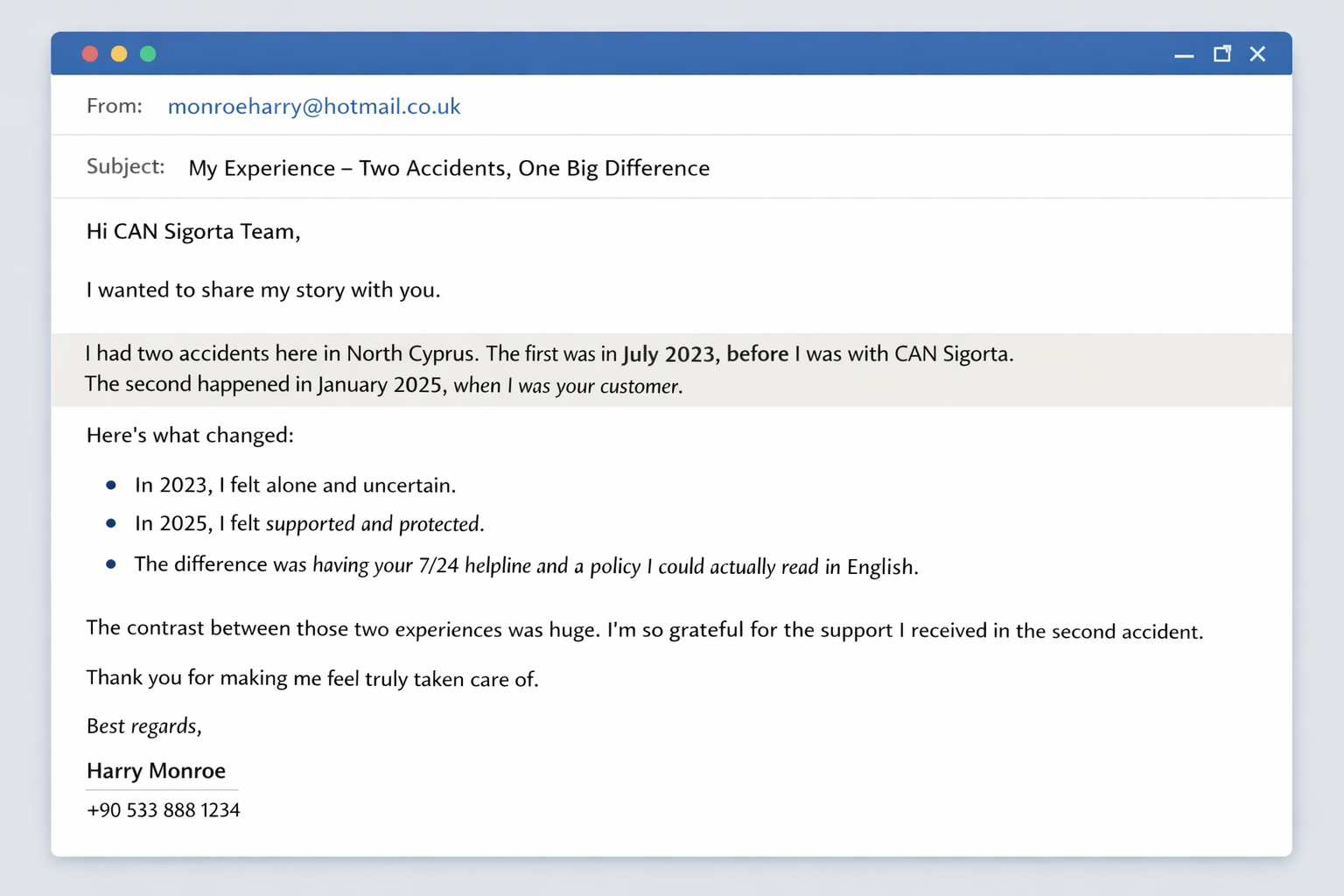
Task: Maximize the email window
Action: point(1221,54)
